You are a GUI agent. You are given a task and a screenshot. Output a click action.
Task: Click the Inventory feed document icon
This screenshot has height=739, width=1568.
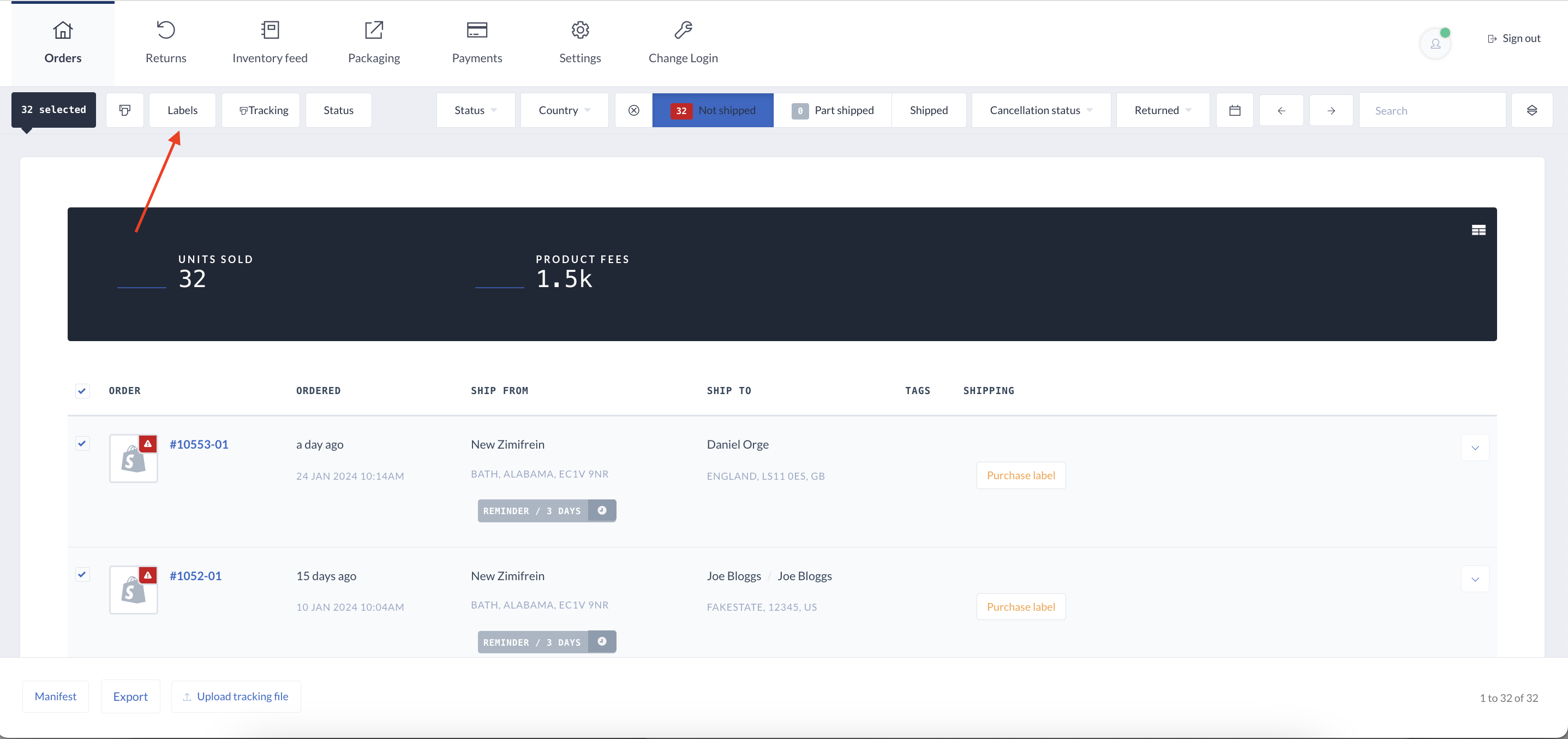pyautogui.click(x=270, y=30)
